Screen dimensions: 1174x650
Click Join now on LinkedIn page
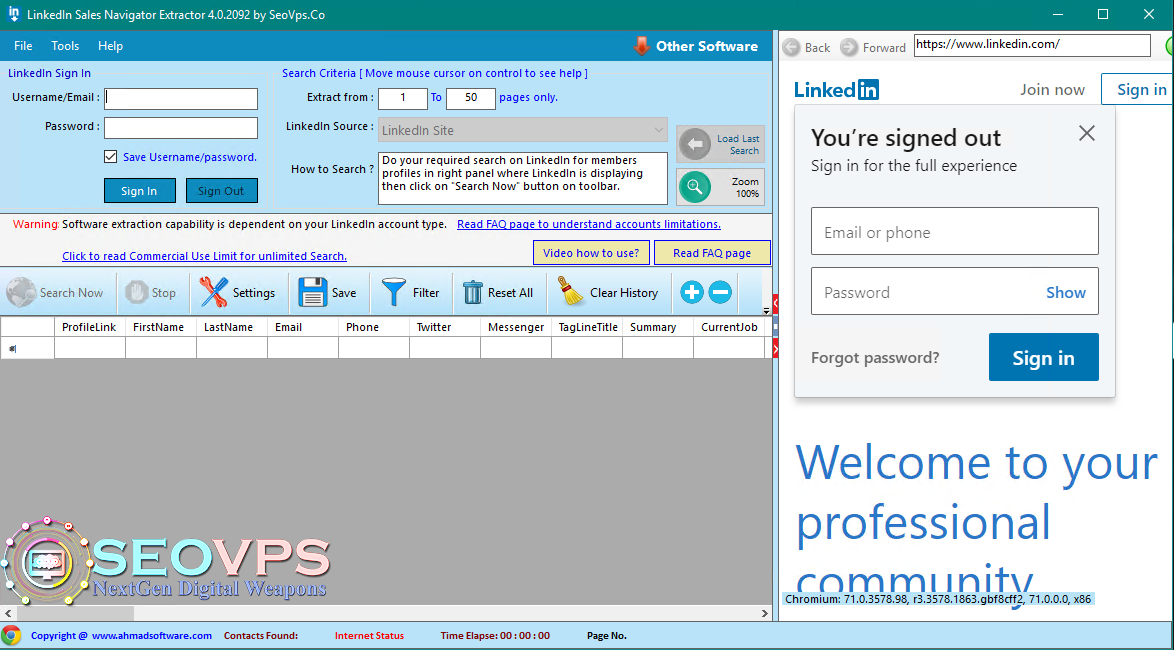[x=1052, y=90]
